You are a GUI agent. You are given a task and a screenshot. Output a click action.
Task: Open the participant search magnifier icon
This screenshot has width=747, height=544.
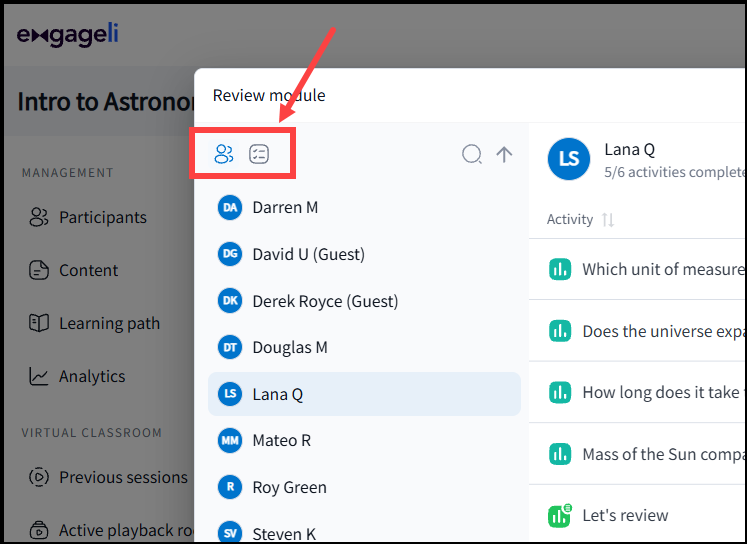pyautogui.click(x=472, y=154)
